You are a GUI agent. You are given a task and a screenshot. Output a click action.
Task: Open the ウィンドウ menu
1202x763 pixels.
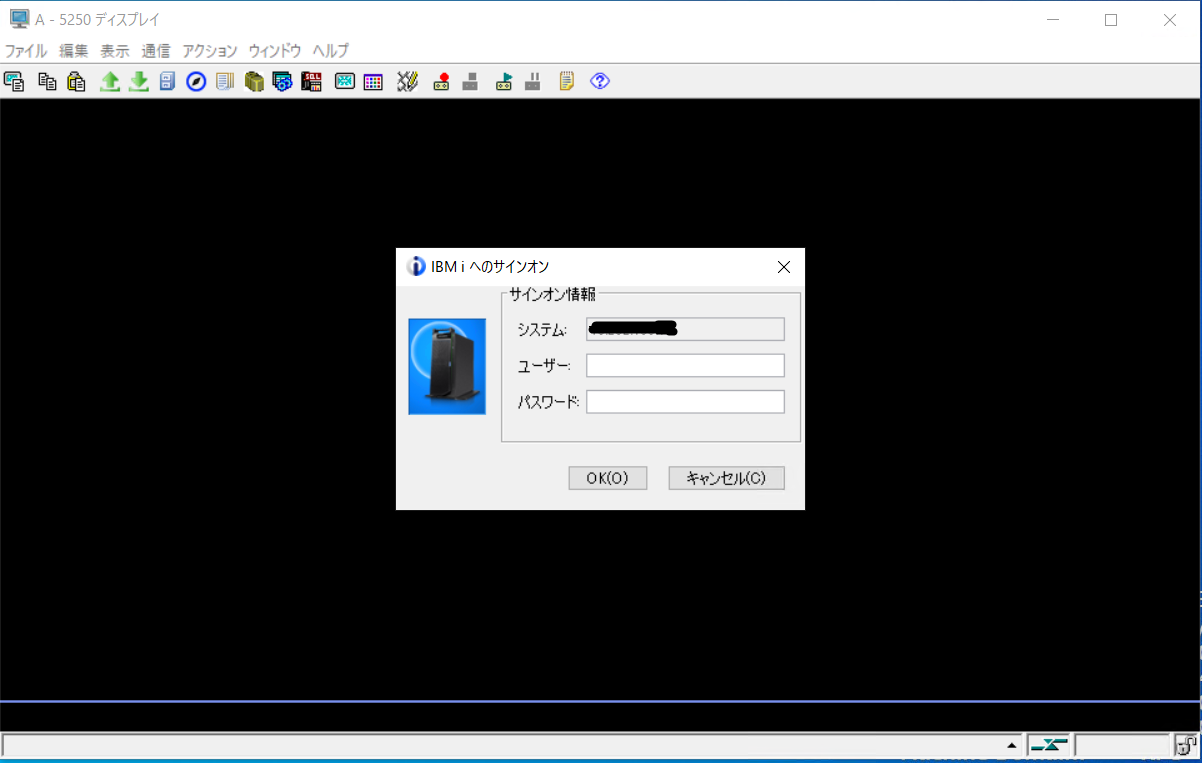click(x=275, y=51)
